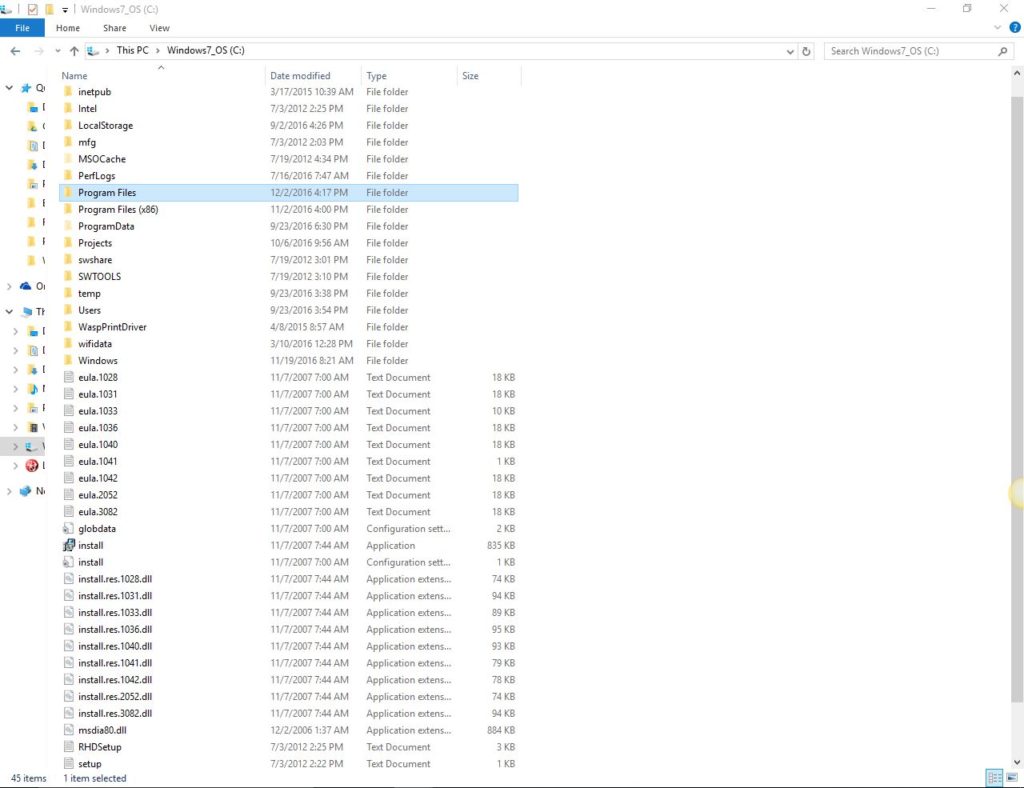
Task: Click This PC in the breadcrumb path
Action: [133, 50]
